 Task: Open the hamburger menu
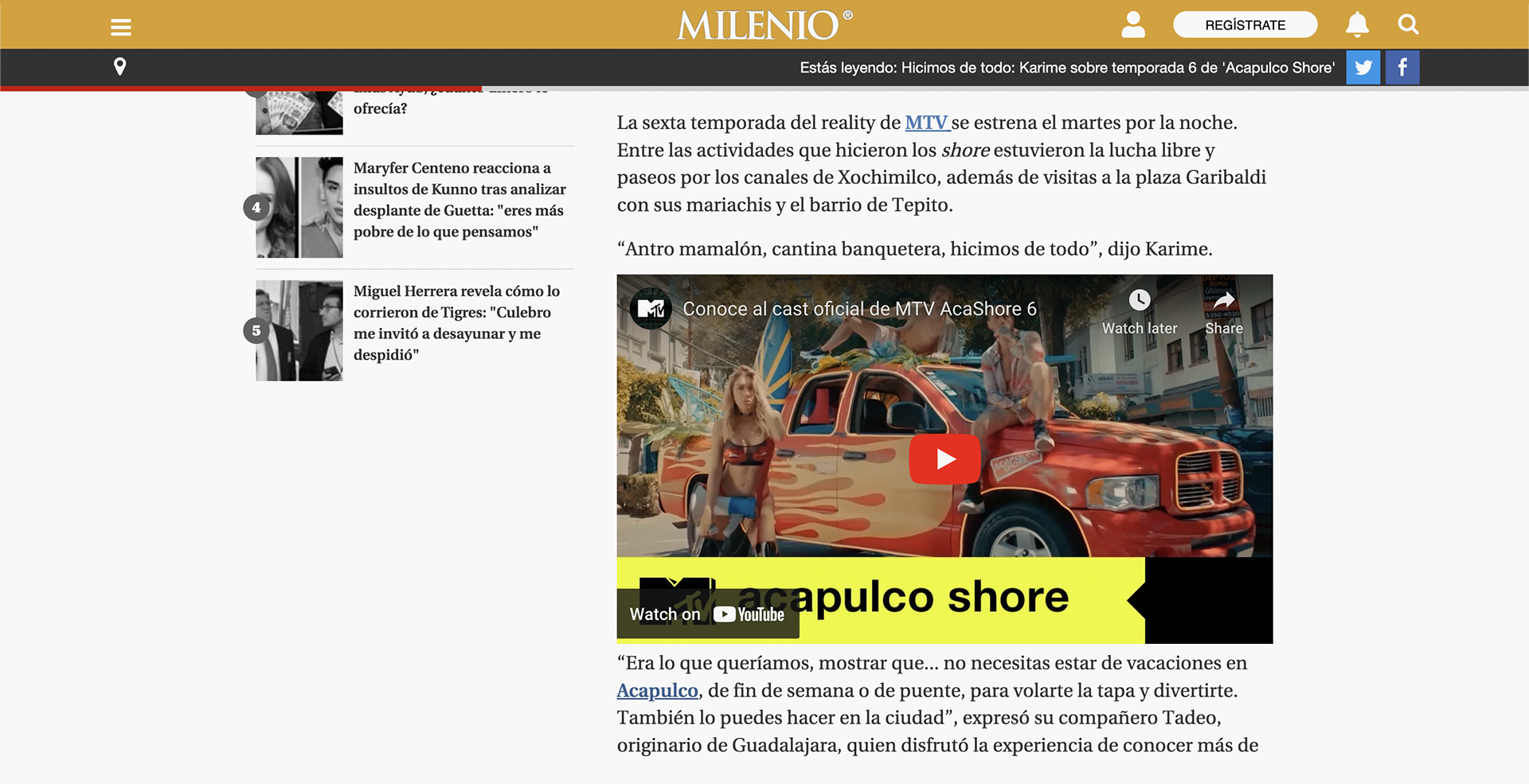121,27
